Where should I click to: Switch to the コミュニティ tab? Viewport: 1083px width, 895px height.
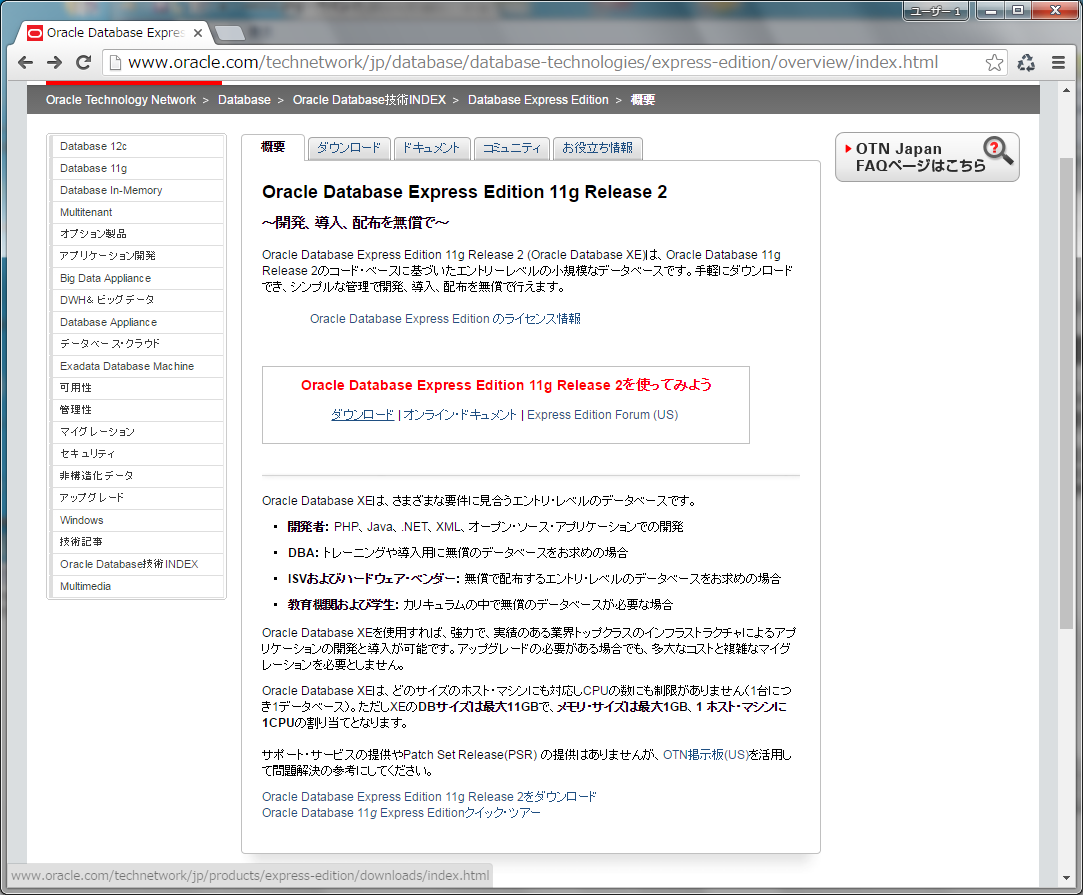pos(512,148)
